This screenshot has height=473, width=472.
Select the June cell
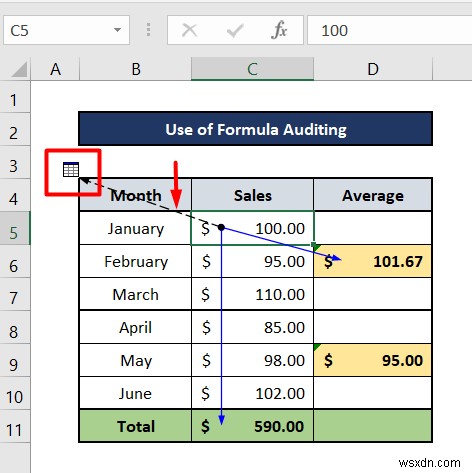pos(136,393)
